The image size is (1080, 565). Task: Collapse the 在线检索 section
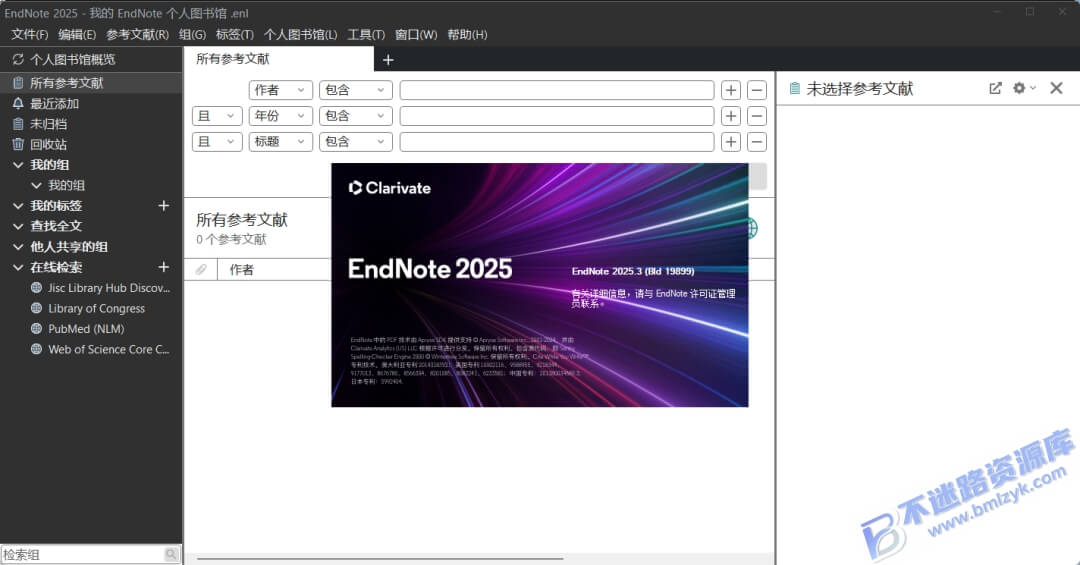point(18,267)
